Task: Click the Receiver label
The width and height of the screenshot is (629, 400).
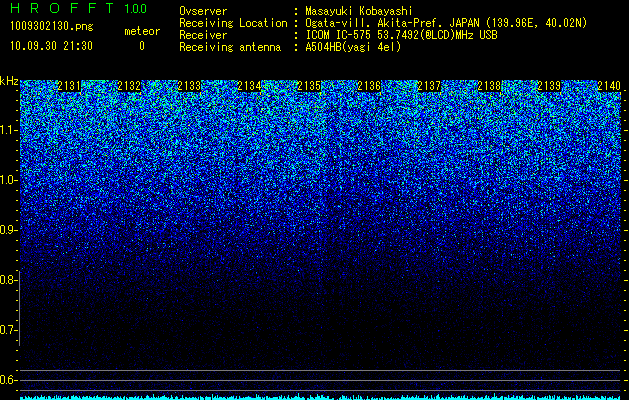Action: (203, 35)
